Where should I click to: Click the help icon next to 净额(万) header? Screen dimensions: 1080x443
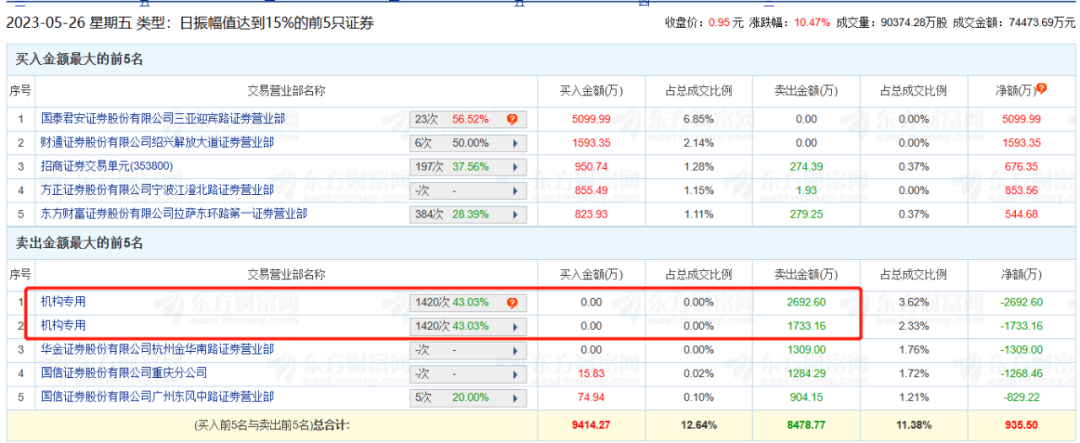[x=1041, y=89]
